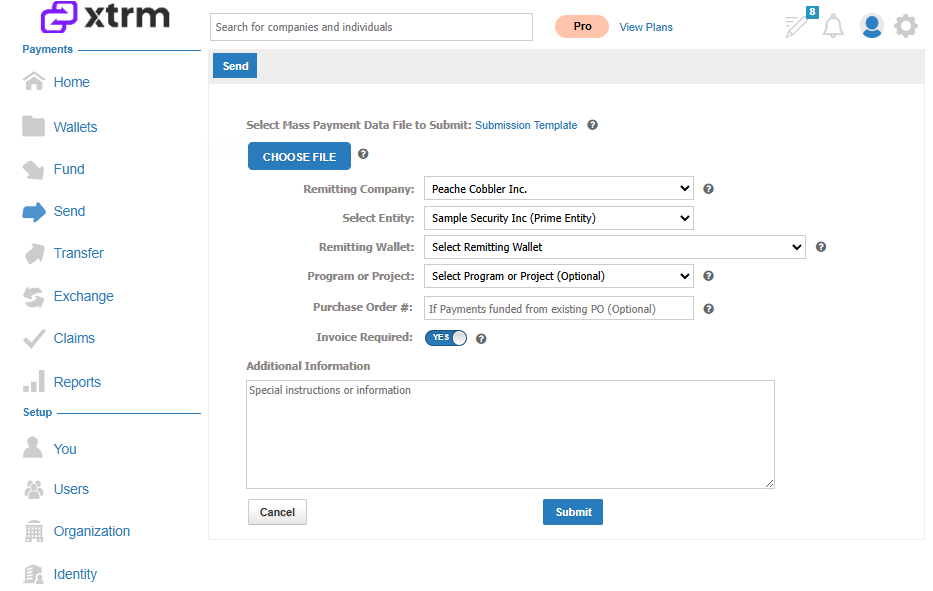Click the Choose File button

[299, 157]
